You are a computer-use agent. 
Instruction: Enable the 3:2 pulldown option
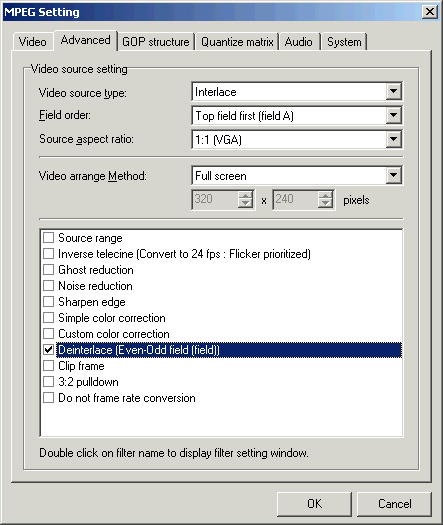[x=49, y=382]
